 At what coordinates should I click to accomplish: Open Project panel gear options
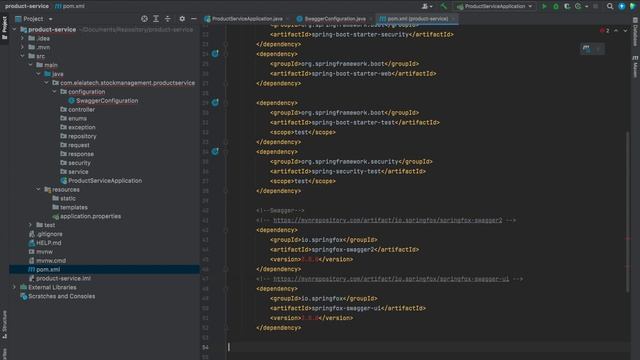pyautogui.click(x=182, y=19)
